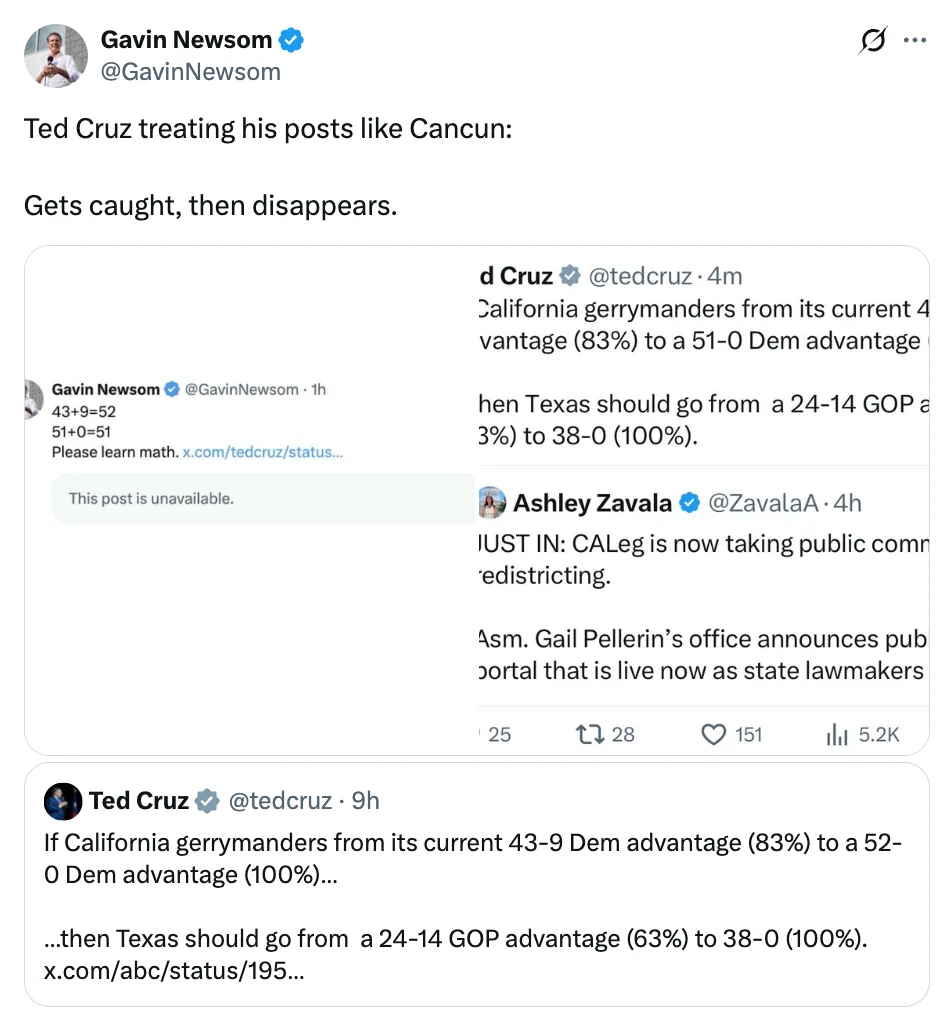Click Ashley Zavala's verified checkmark
The width and height of the screenshot is (948, 1032).
tap(689, 503)
